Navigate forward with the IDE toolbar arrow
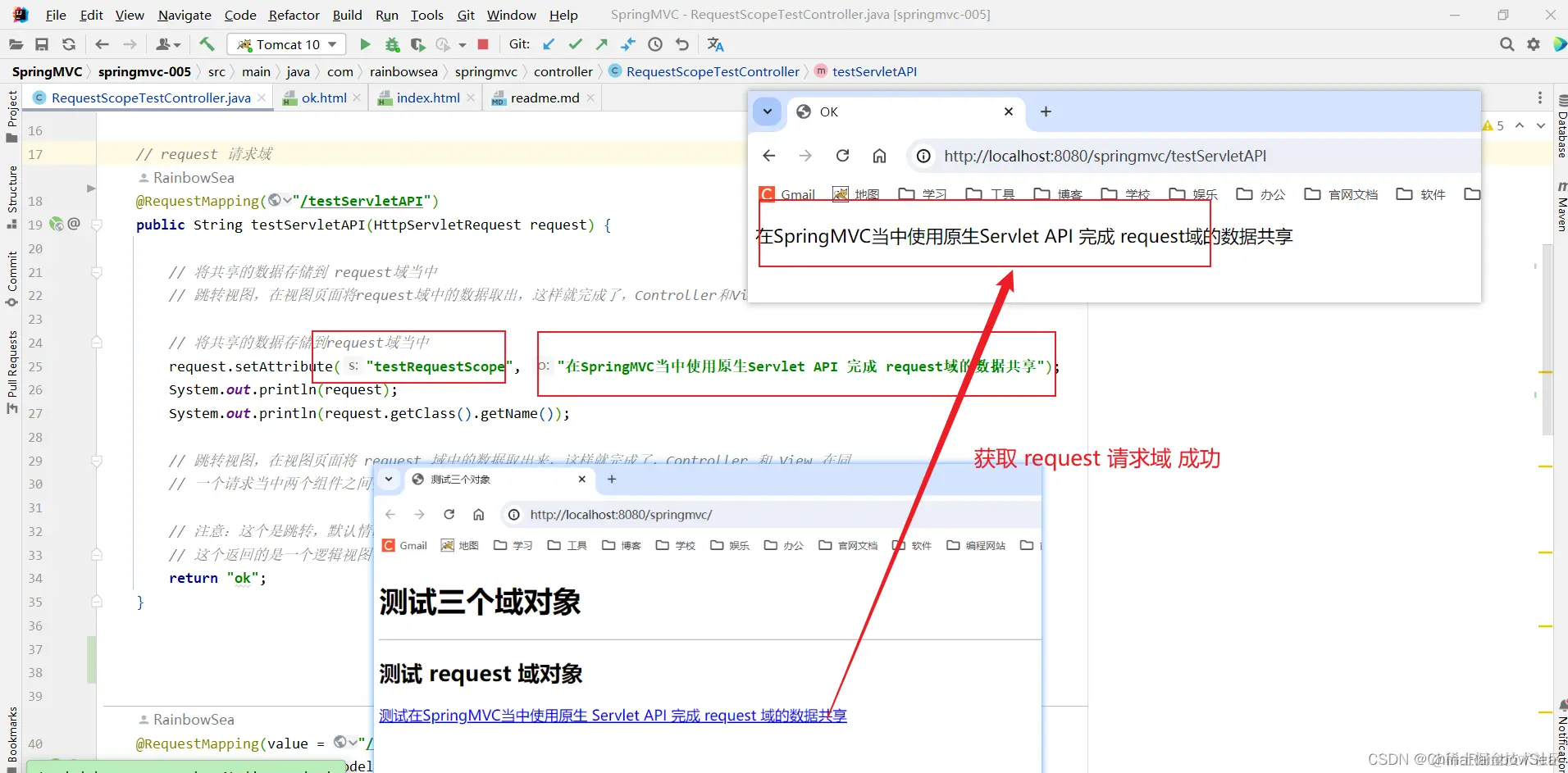The width and height of the screenshot is (1568, 773). 130,44
